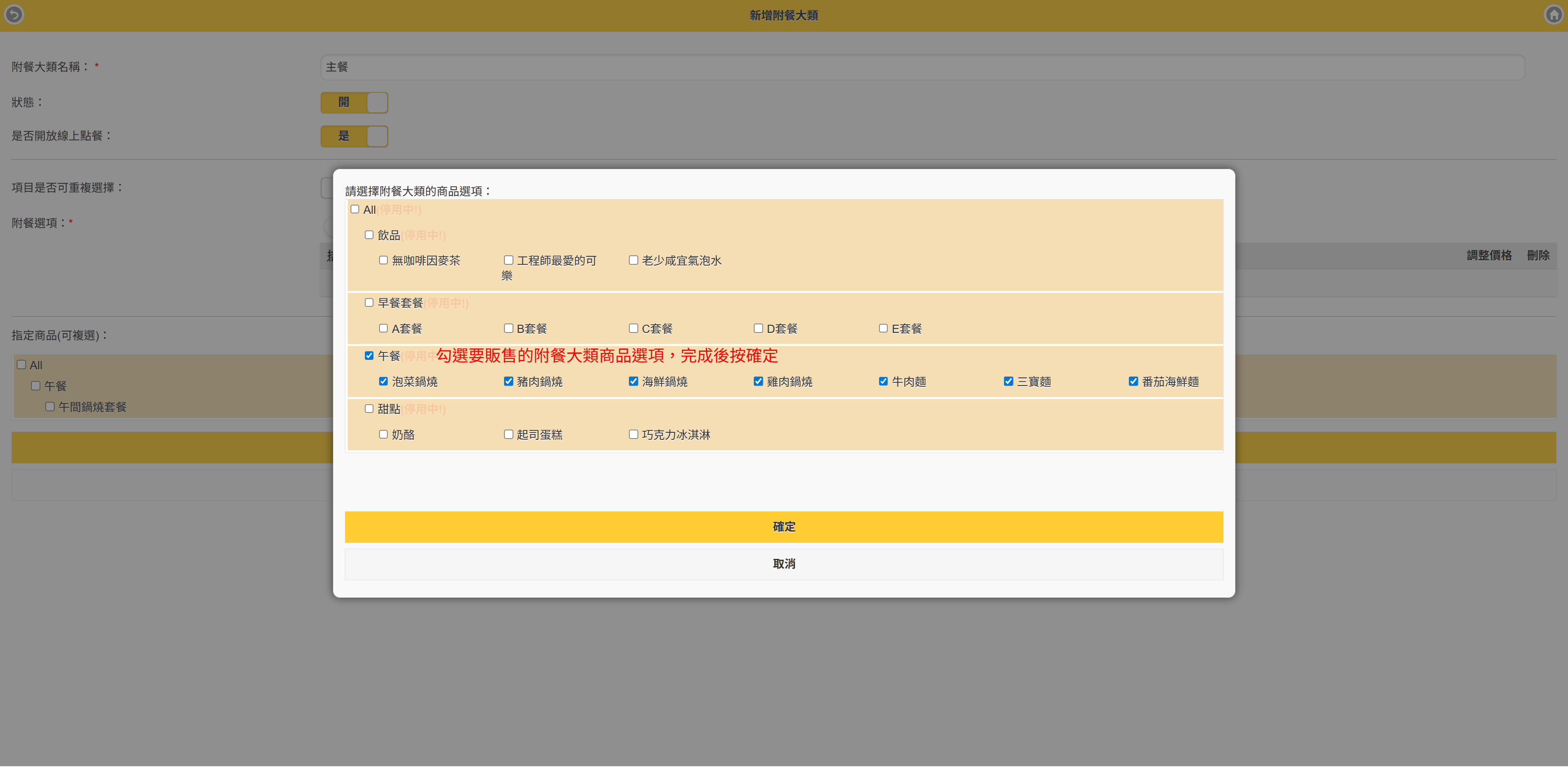Screen dimensions: 1568x767
Task: Uncheck the 午餐 category checkbox
Action: 369,355
